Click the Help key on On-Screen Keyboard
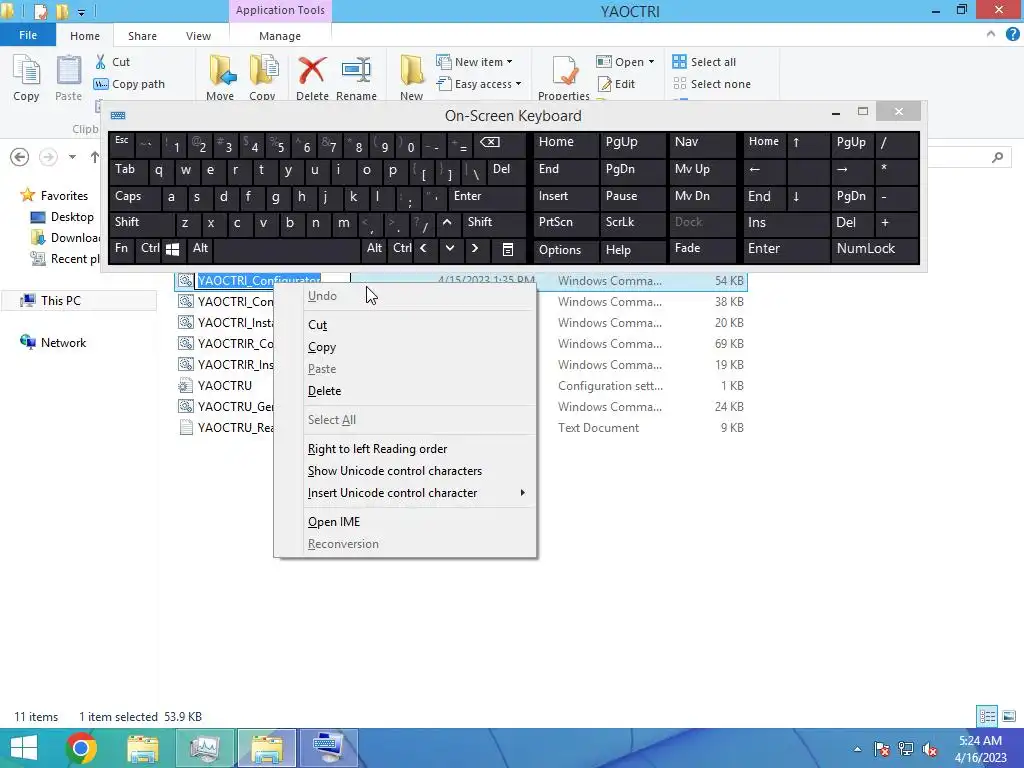 pyautogui.click(x=632, y=249)
